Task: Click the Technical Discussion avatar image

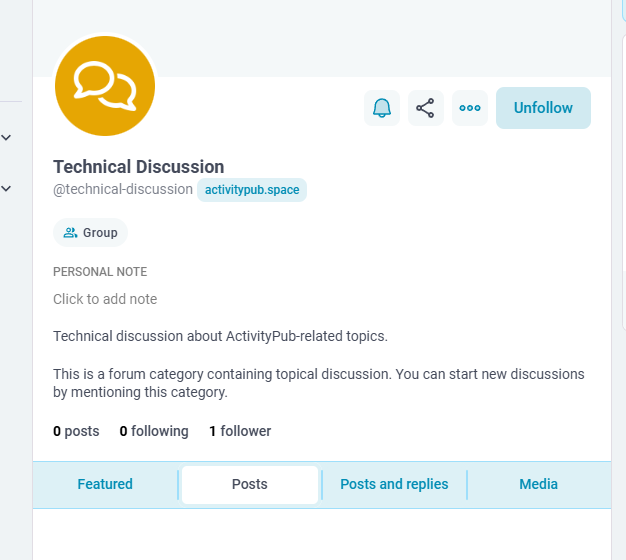Action: coord(105,86)
